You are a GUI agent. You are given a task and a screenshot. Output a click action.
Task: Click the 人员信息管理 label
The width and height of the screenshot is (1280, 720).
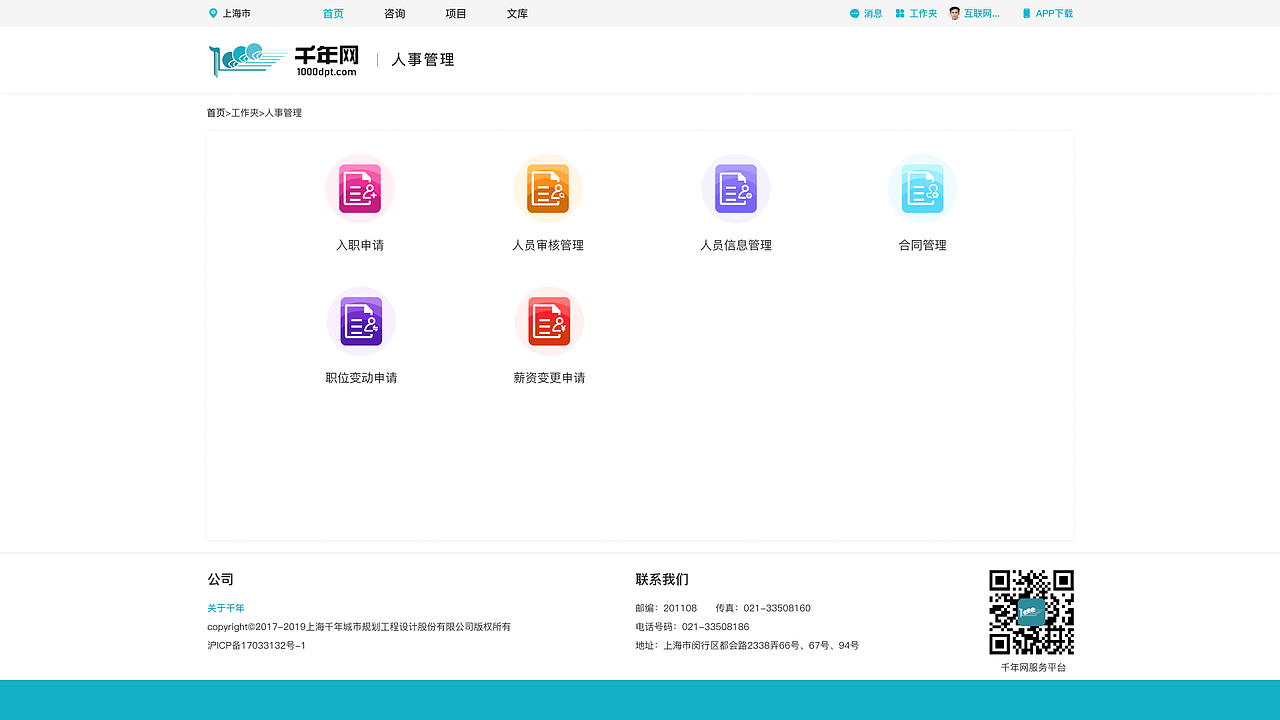pos(736,245)
